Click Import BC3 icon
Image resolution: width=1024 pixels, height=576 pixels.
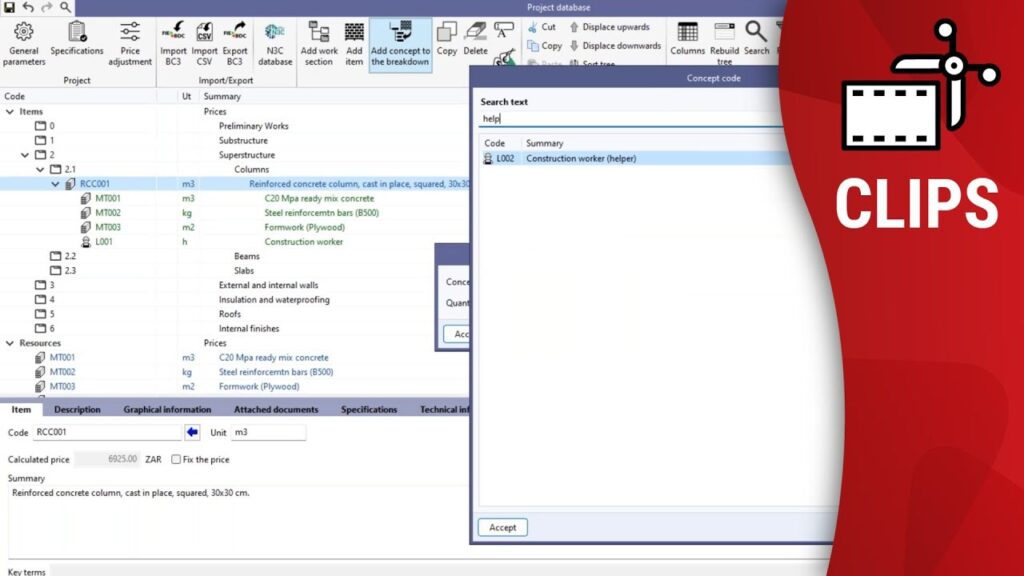[173, 41]
